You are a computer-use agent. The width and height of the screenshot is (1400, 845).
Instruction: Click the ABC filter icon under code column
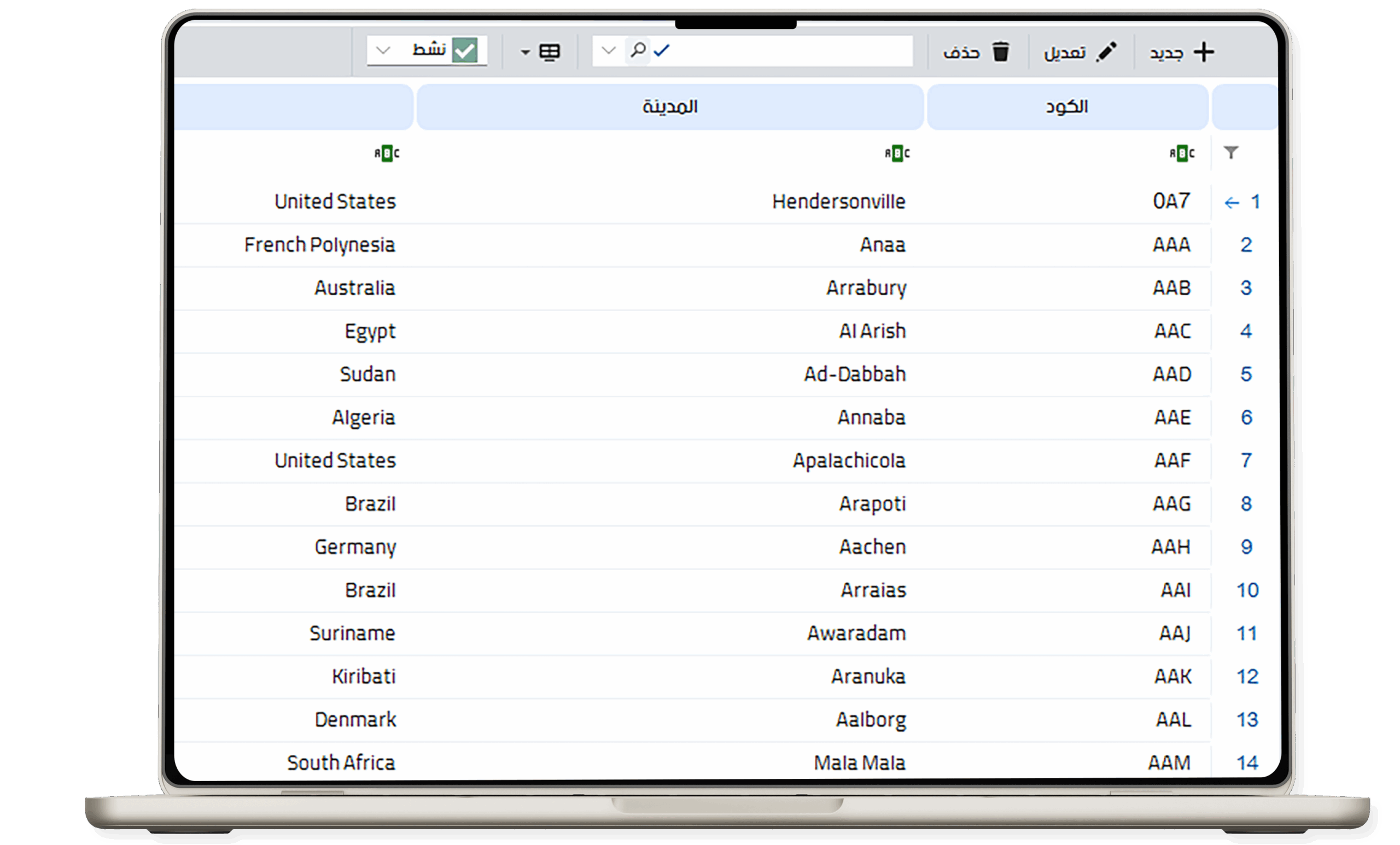click(x=1182, y=154)
